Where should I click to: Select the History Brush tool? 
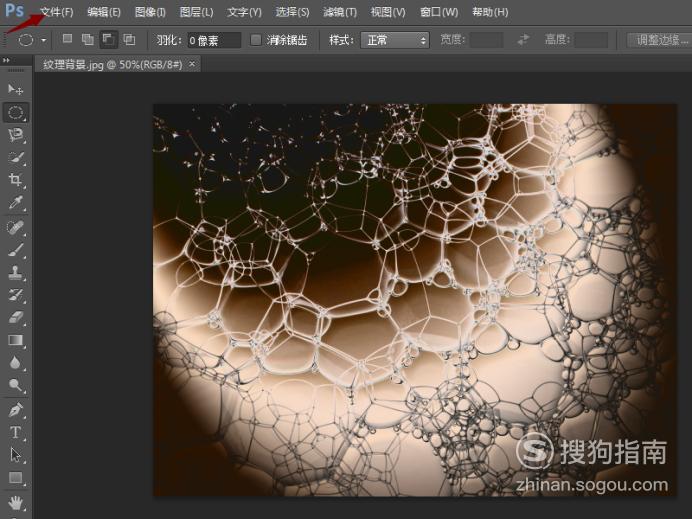point(16,295)
